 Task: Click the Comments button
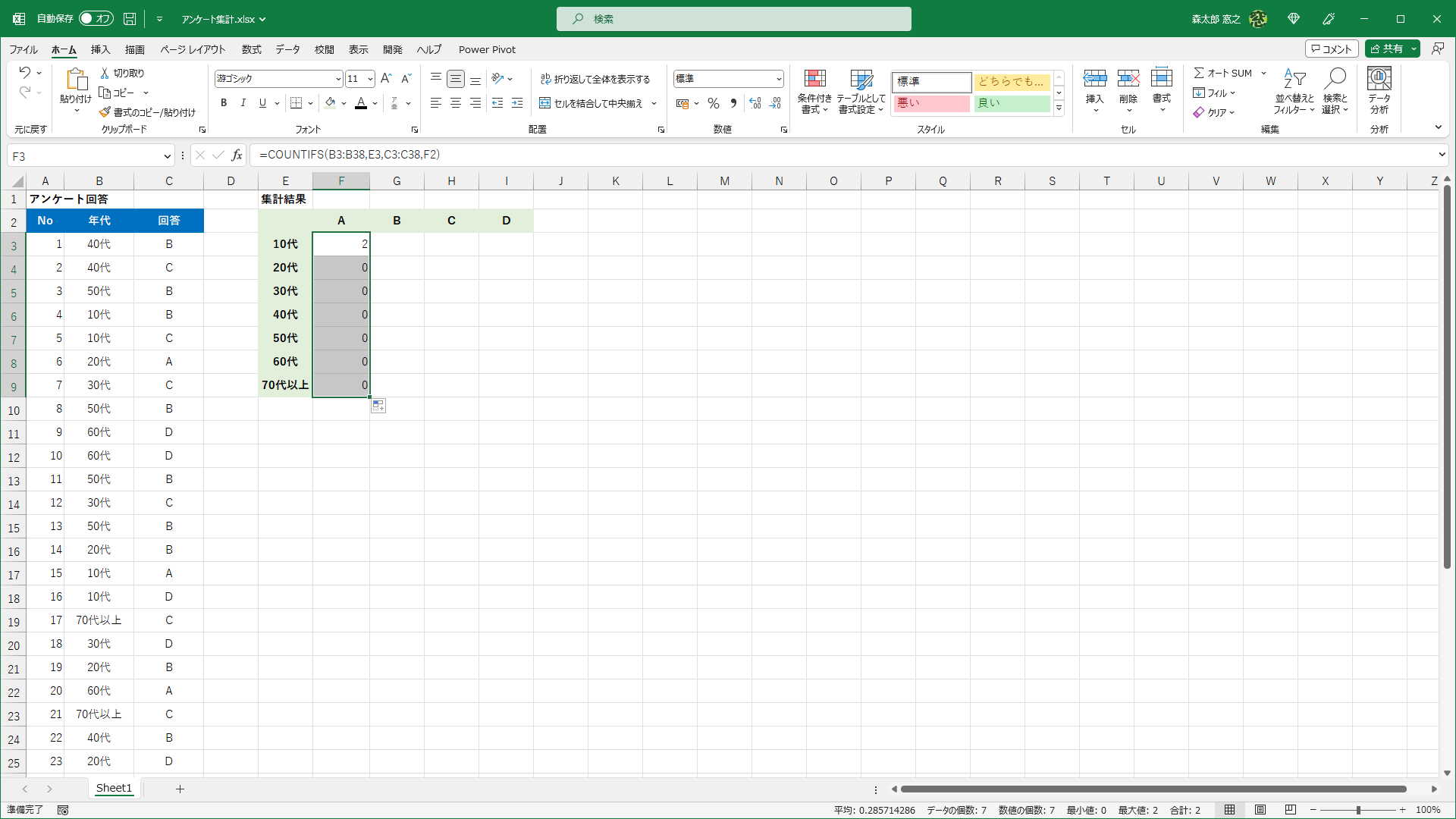(1331, 49)
